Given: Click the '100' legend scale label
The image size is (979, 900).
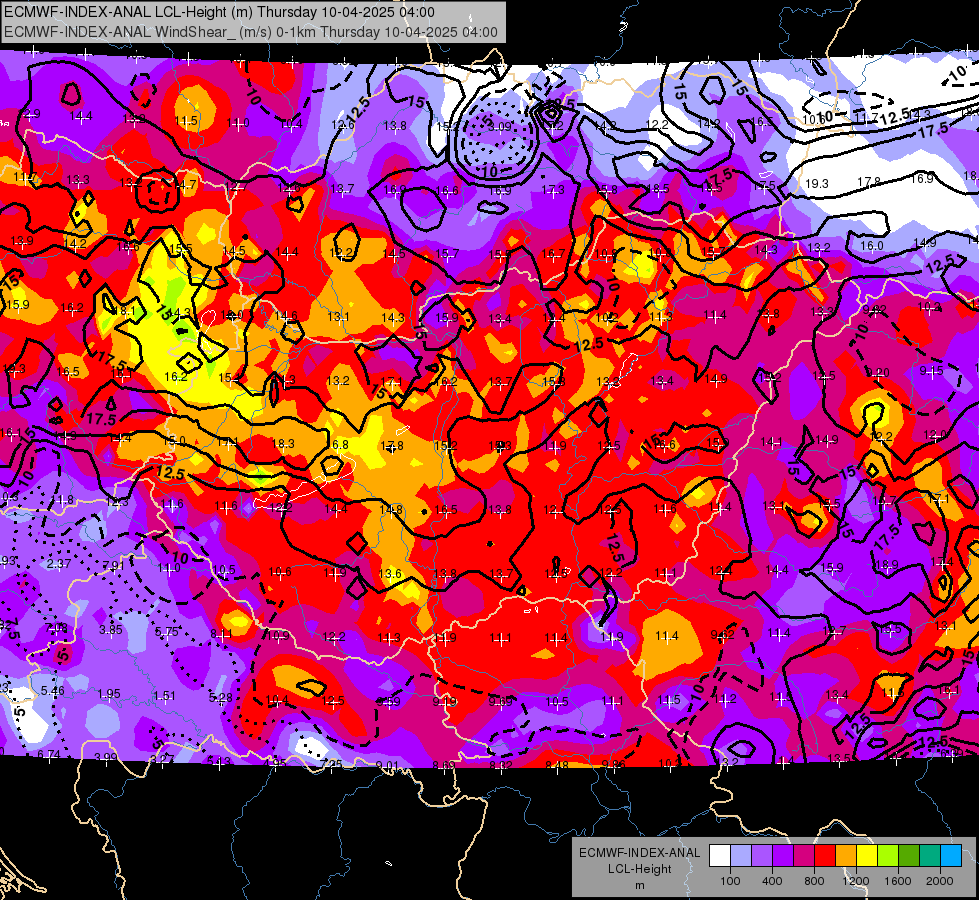Looking at the screenshot, I should coord(730,881).
